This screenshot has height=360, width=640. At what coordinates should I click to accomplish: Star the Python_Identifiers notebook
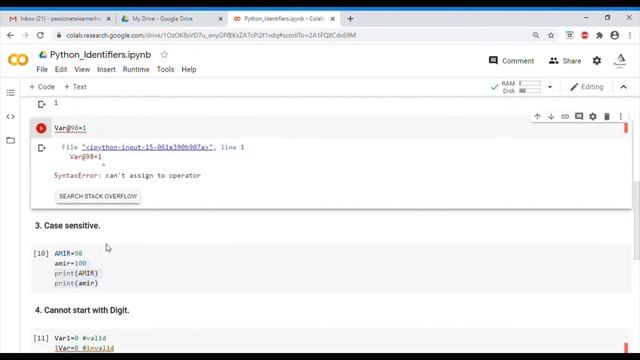pos(164,55)
